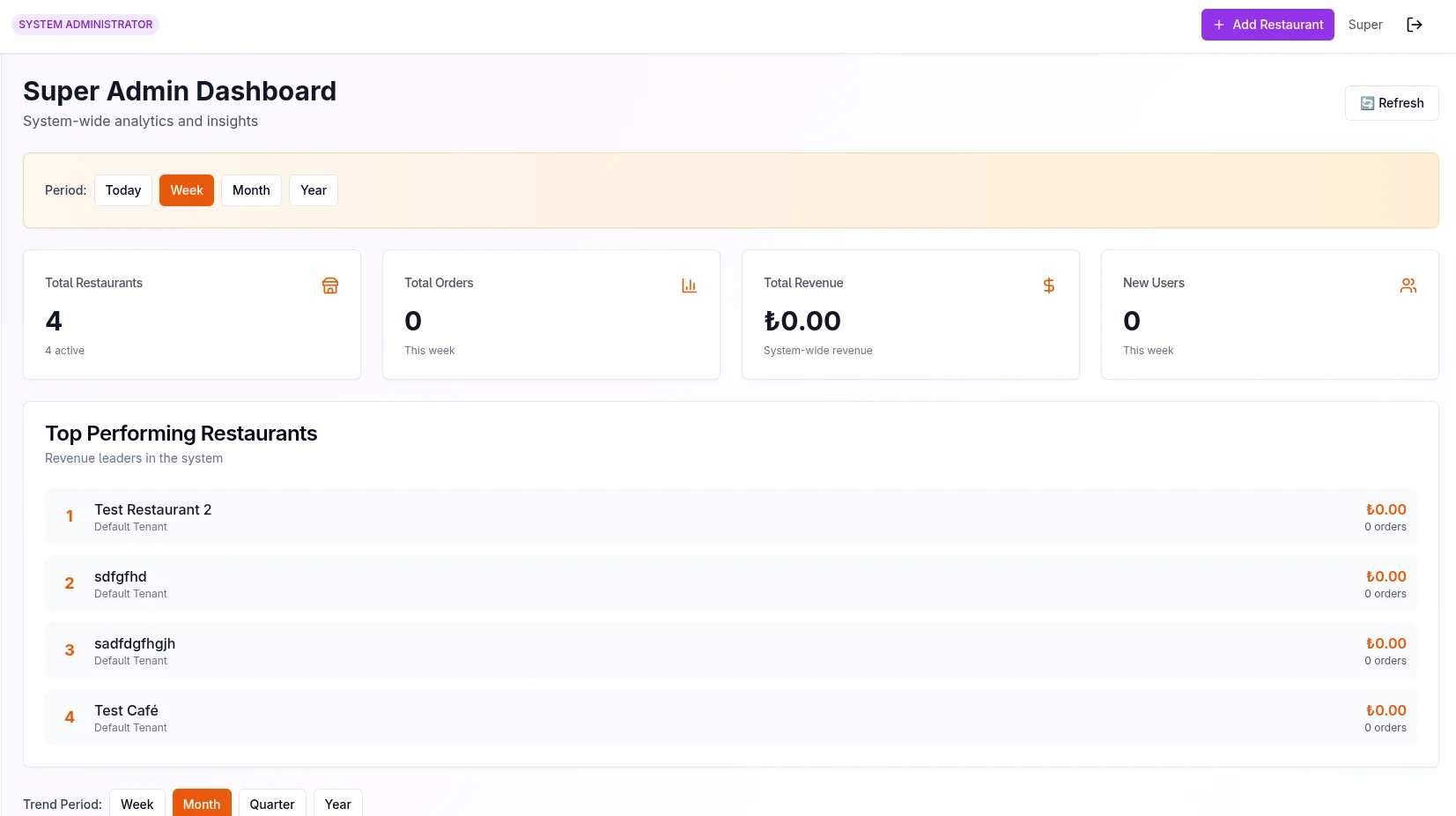Click the SYSTEM ADMINISTRATOR badge
This screenshot has height=816, width=1456.
coord(85,24)
